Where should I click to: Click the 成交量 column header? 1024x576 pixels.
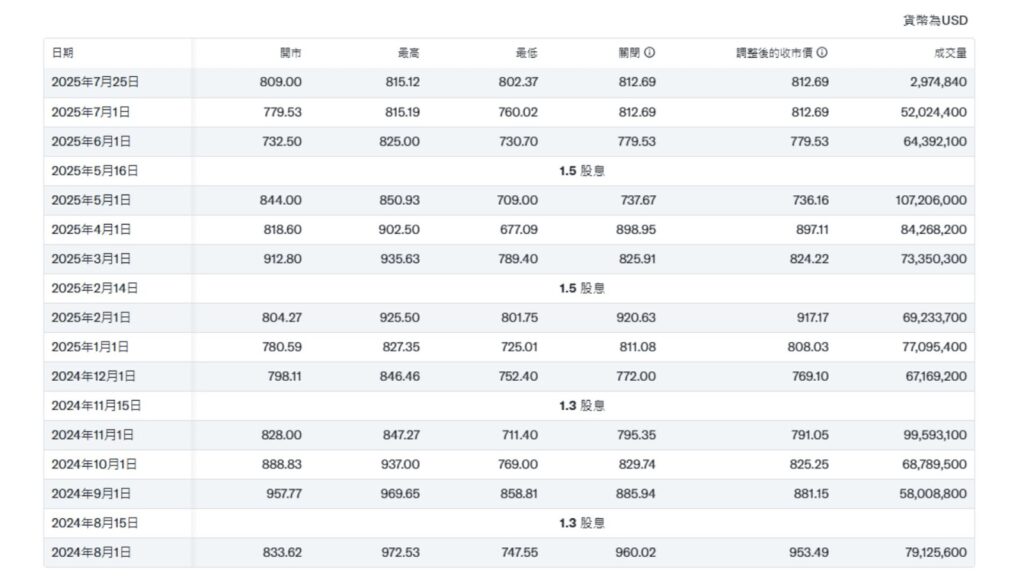(951, 53)
